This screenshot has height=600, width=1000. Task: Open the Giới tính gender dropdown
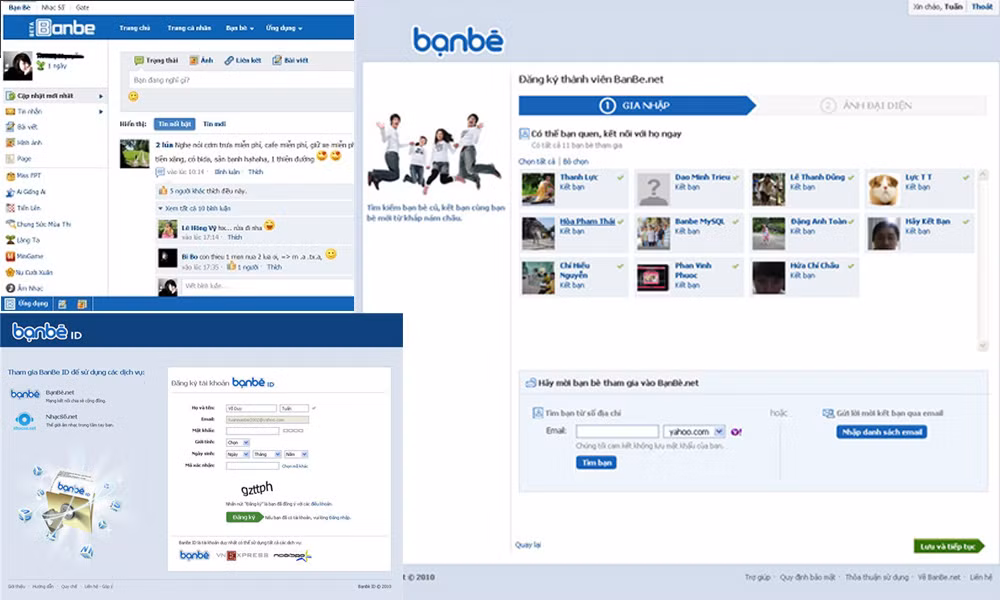coord(237,442)
